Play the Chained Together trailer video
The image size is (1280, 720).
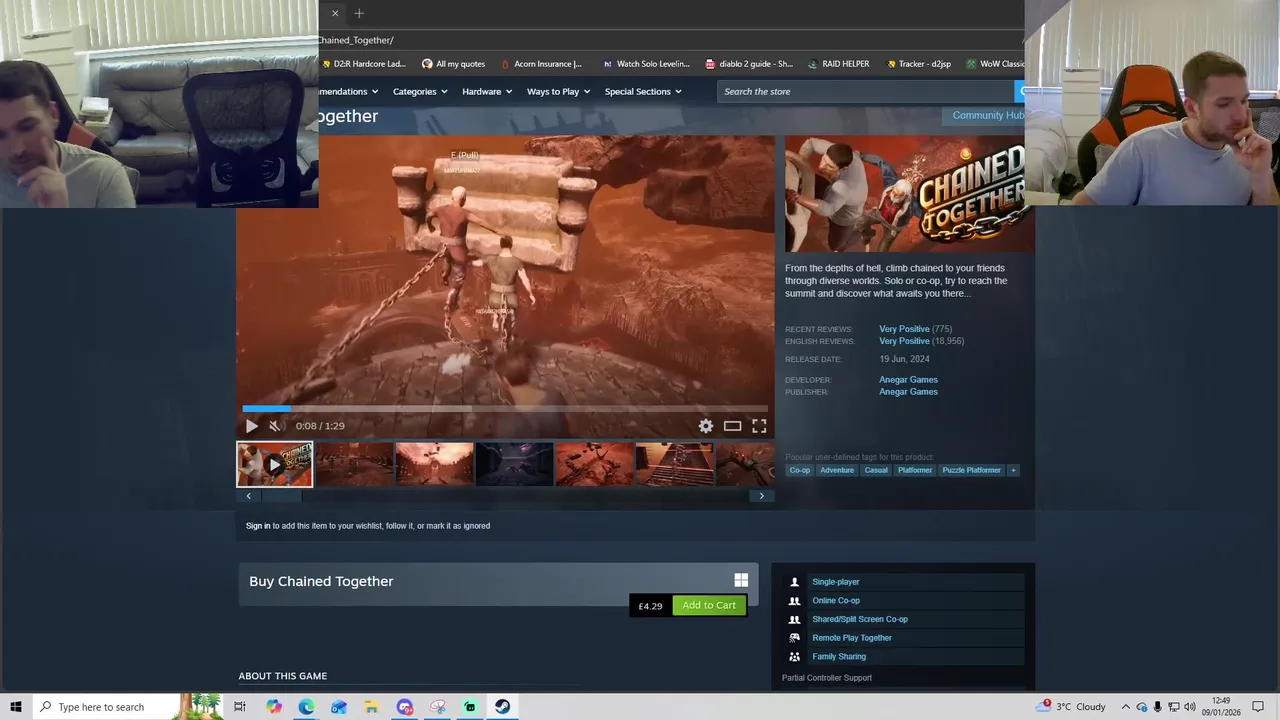251,426
